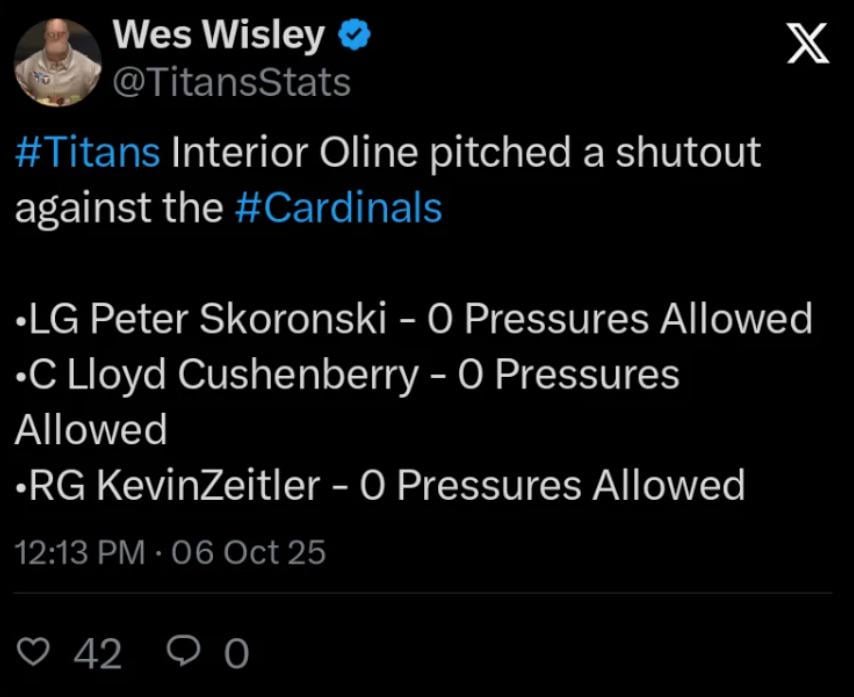Select the display name Wes Wisley

[x=218, y=32]
